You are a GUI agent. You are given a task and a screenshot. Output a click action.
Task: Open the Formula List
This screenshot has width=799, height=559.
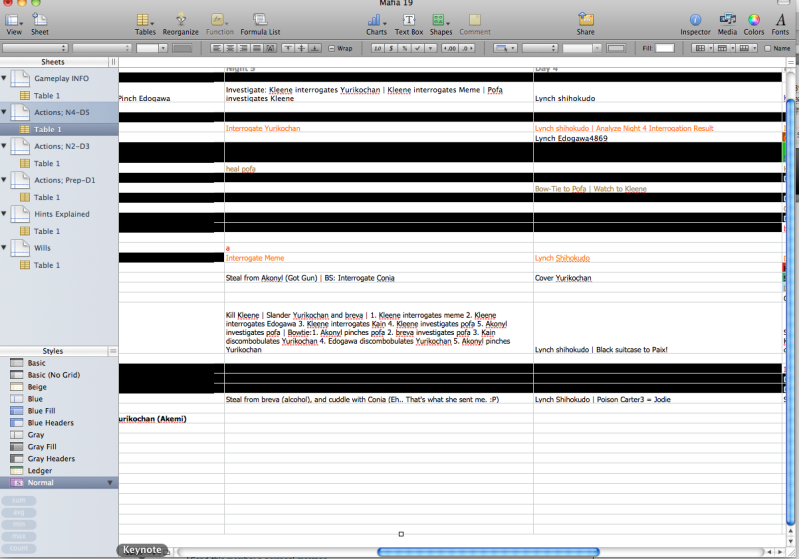coord(259,20)
